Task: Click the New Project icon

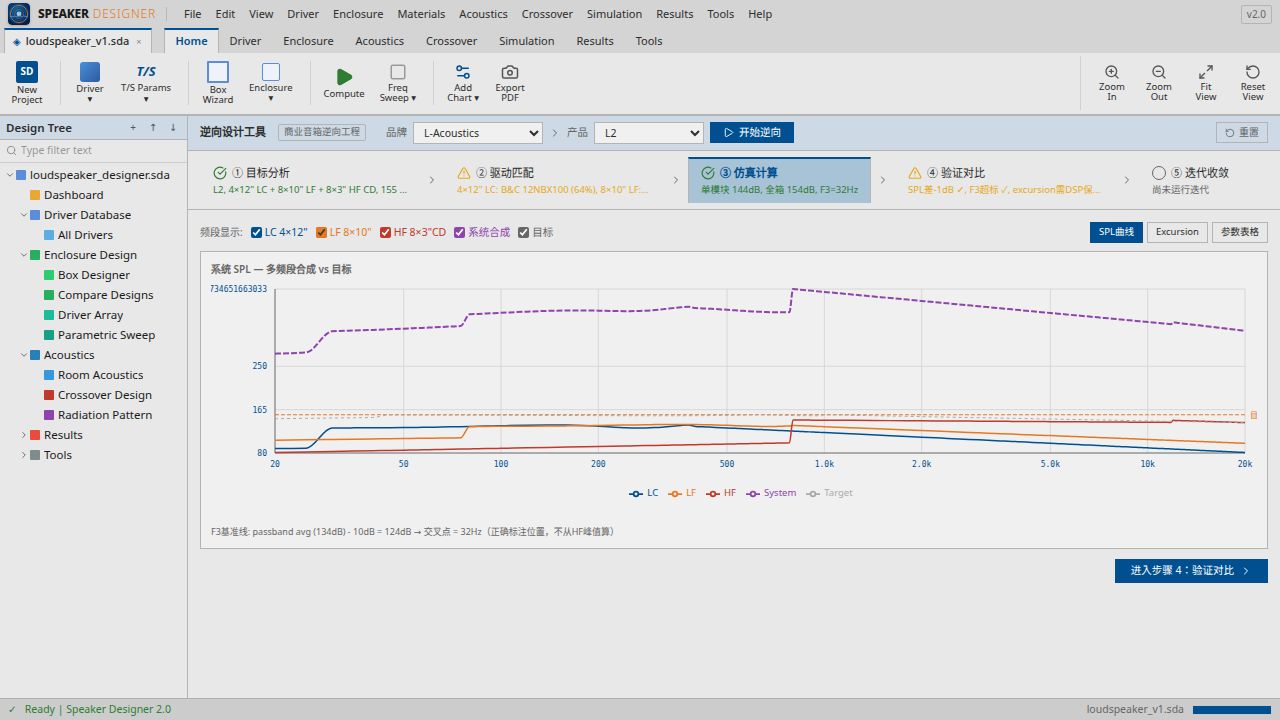Action: (27, 72)
